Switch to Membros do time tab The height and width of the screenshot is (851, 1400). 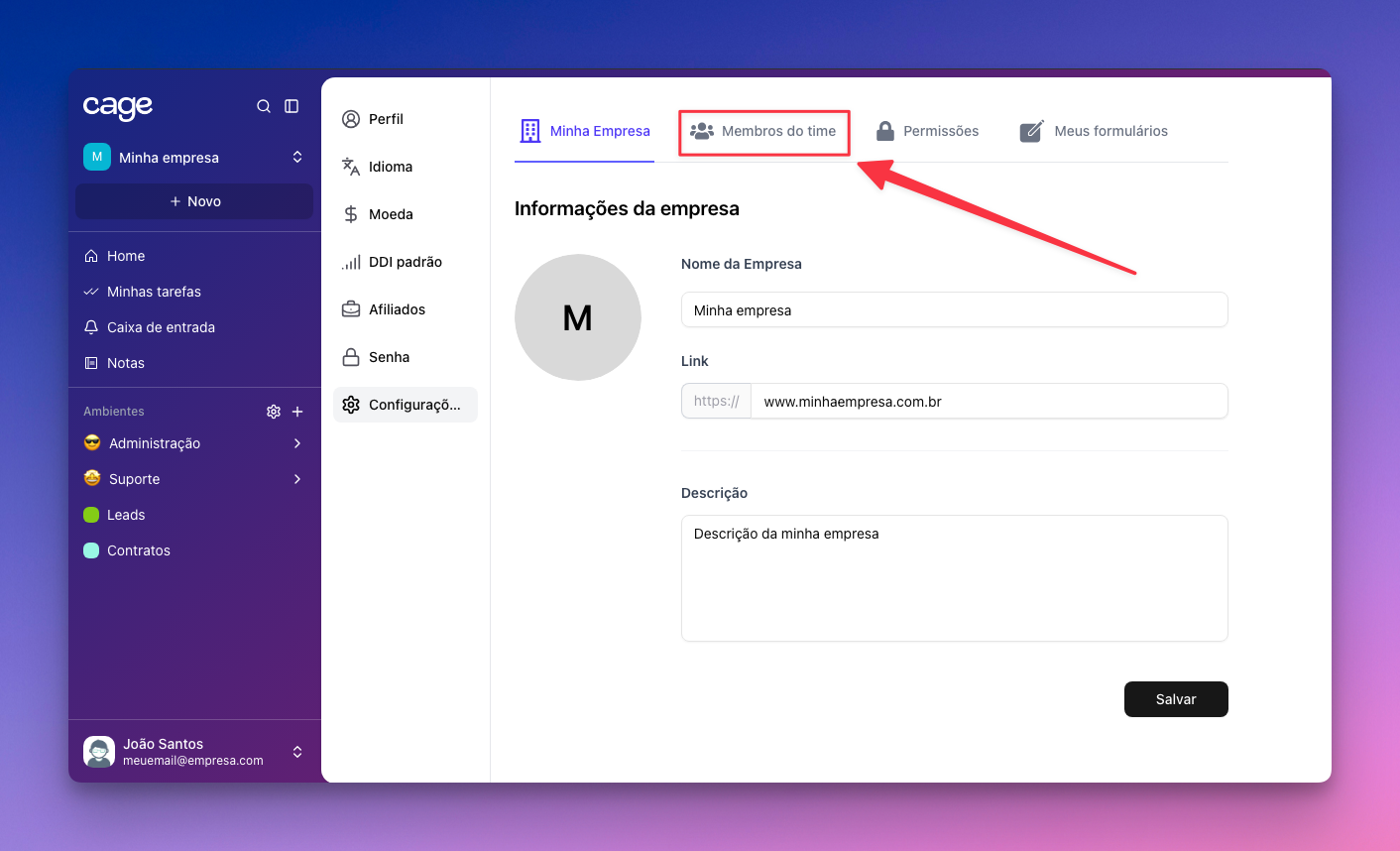[x=763, y=132]
